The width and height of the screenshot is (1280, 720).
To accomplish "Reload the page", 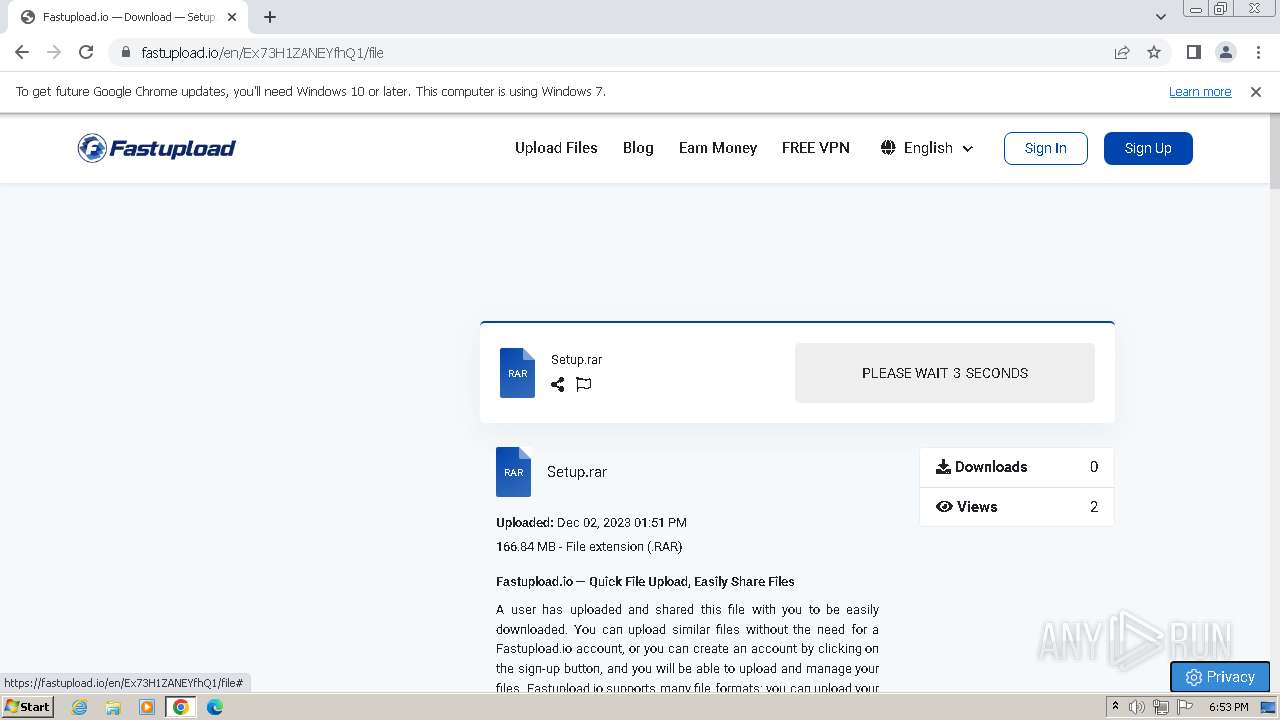I will (x=86, y=52).
